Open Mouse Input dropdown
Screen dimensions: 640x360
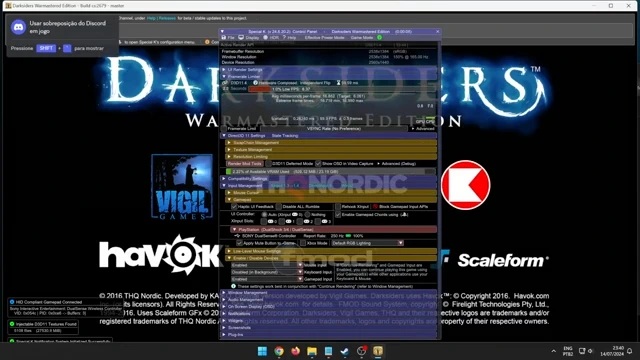point(267,265)
